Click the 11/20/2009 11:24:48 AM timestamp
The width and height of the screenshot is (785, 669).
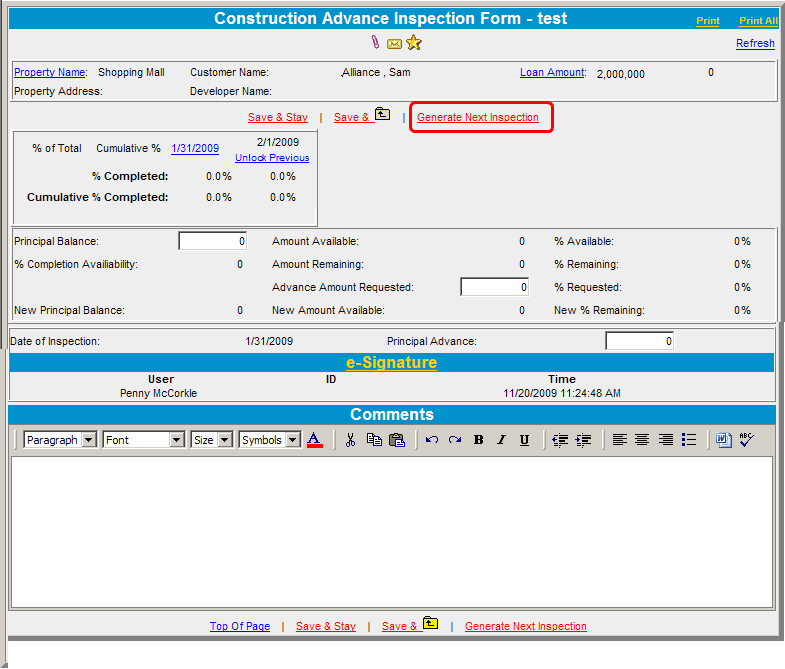click(x=562, y=393)
